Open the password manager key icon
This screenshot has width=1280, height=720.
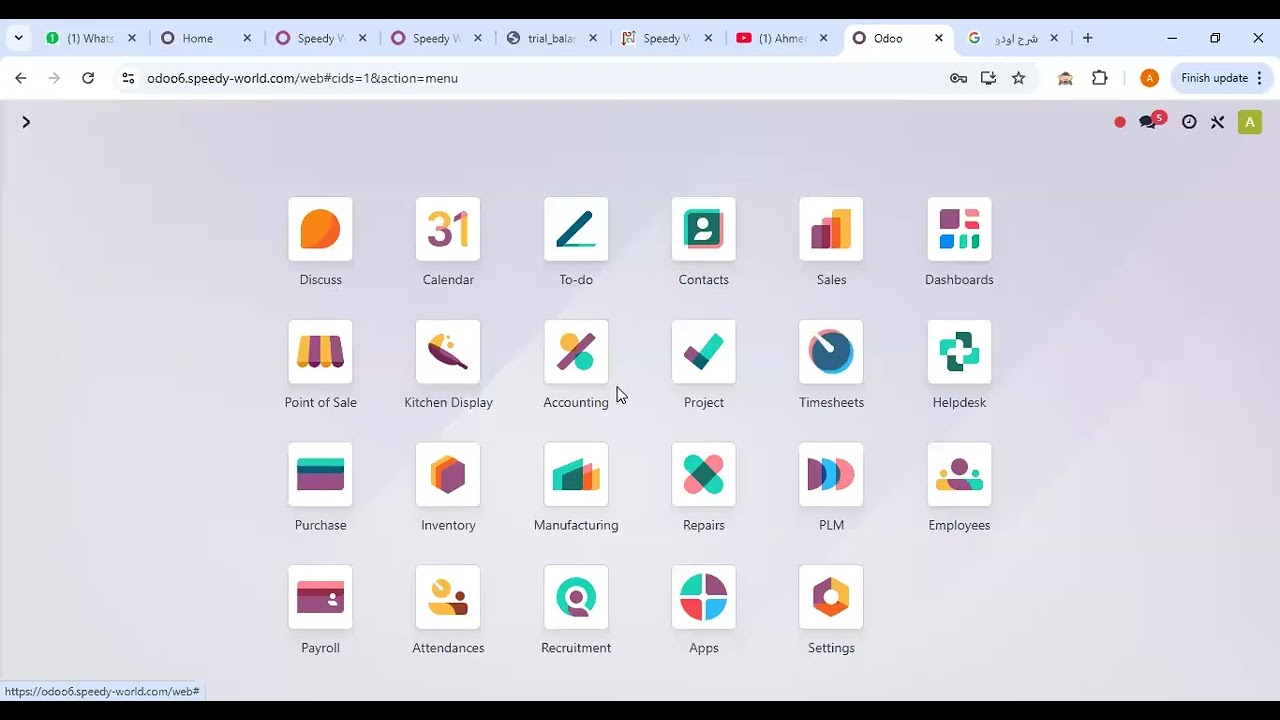tap(958, 78)
